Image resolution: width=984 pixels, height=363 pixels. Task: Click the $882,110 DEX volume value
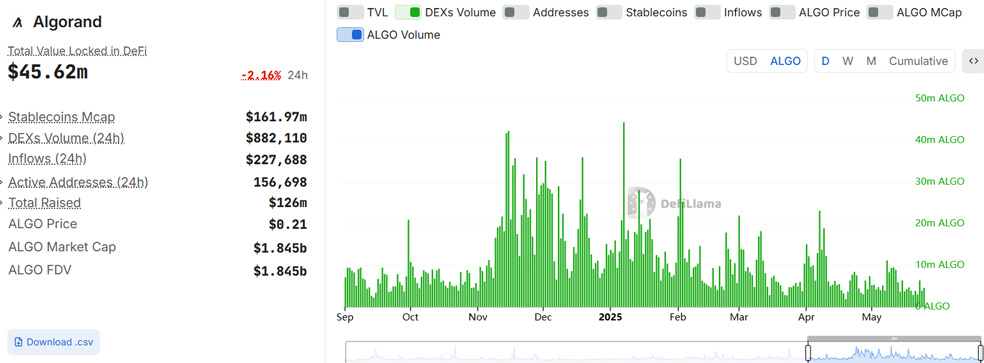tap(276, 138)
